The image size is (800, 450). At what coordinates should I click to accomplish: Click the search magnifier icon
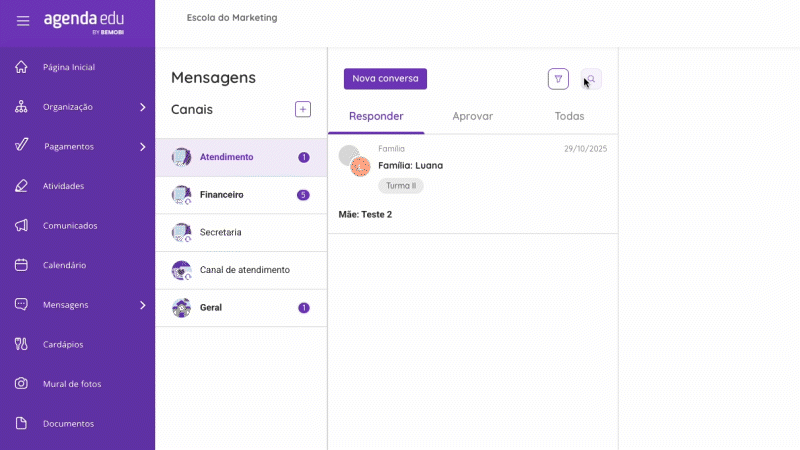[591, 79]
